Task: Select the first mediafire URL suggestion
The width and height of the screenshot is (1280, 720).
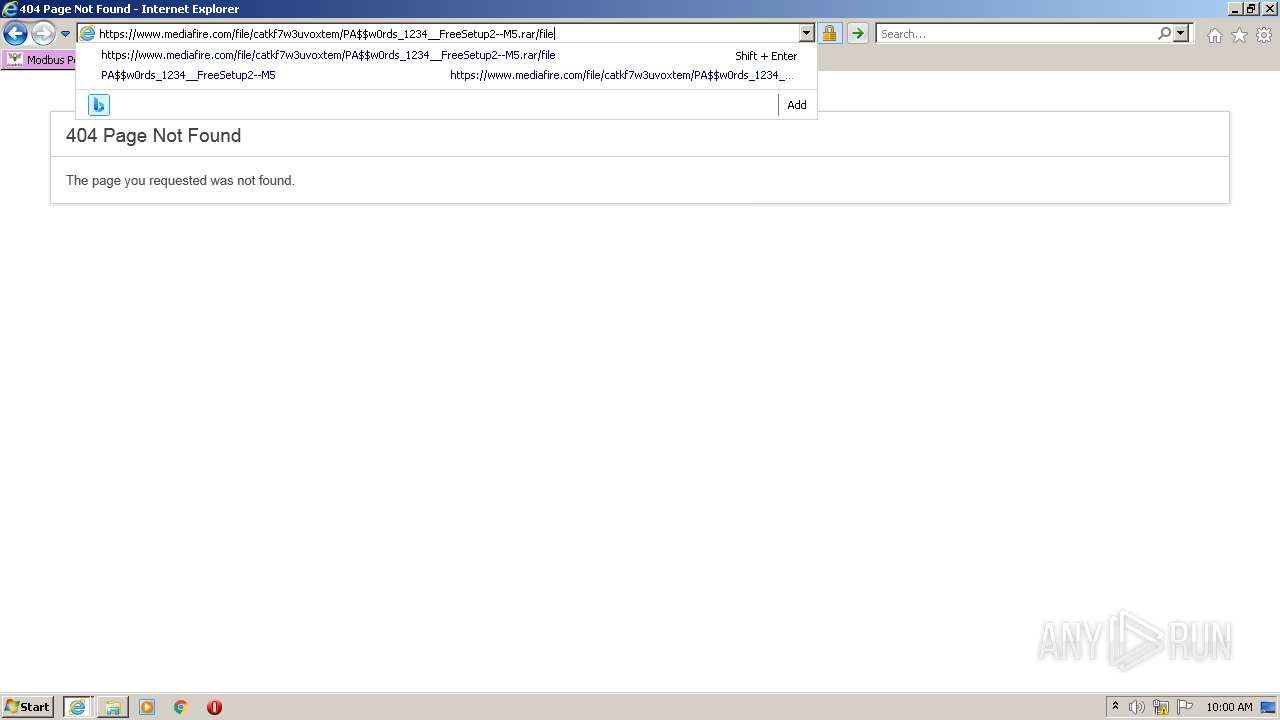Action: click(447, 56)
